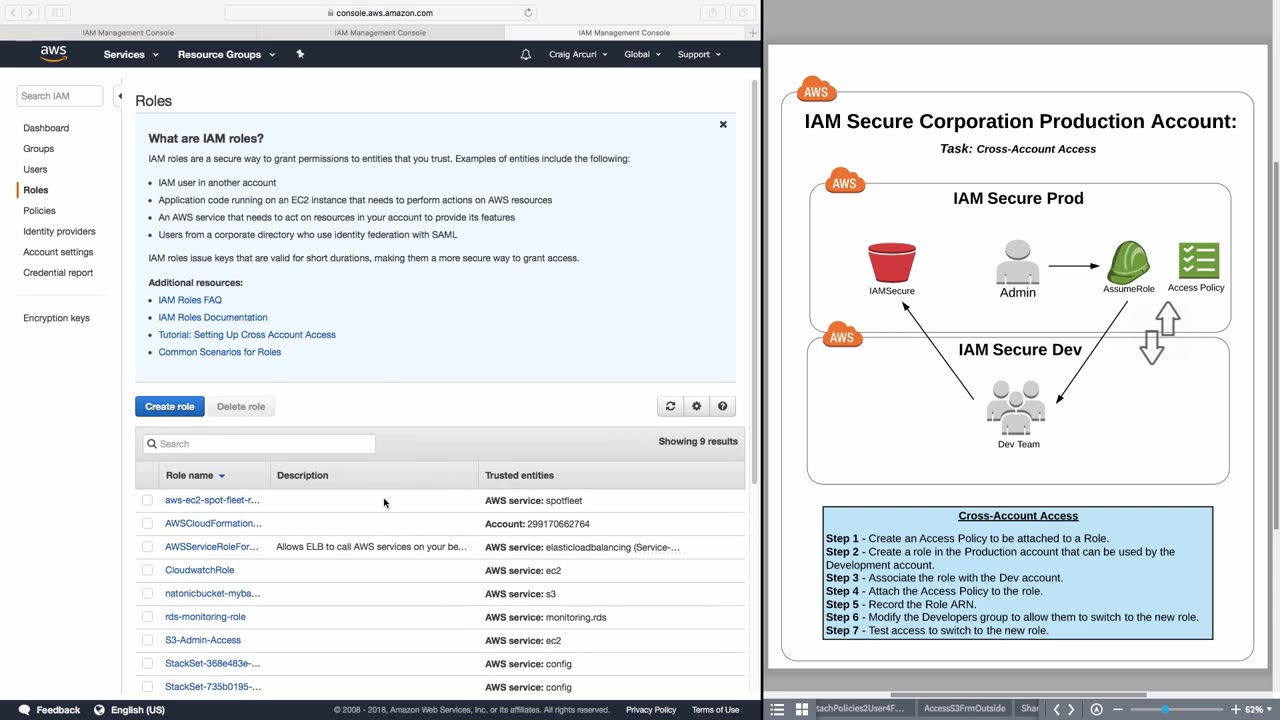Select the StackSet-735b0195 role checkbox
1280x720 pixels.
tap(147, 687)
